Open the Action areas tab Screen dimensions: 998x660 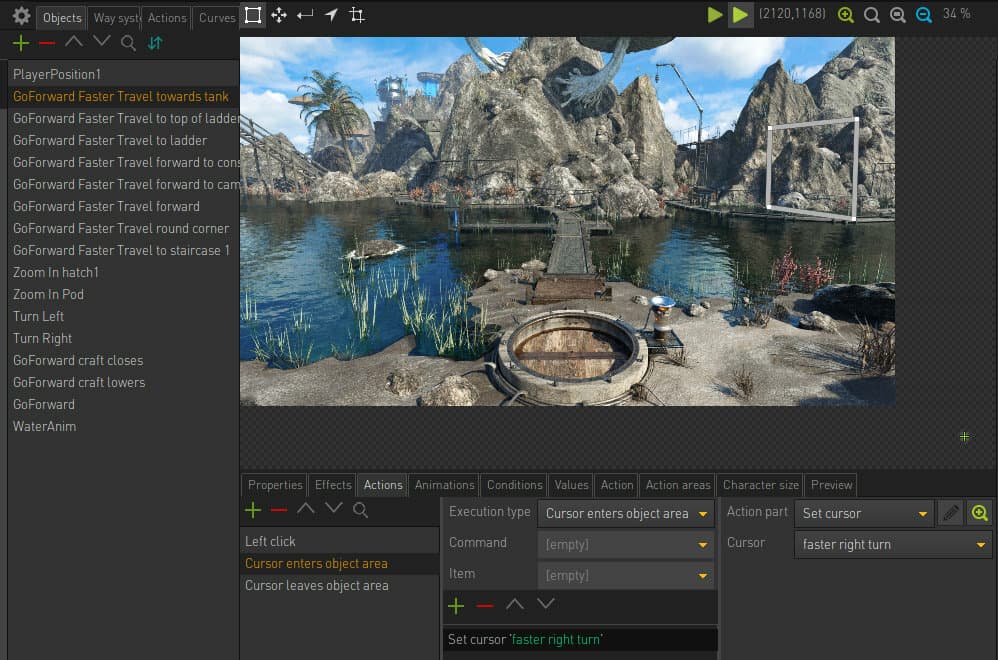click(x=677, y=485)
